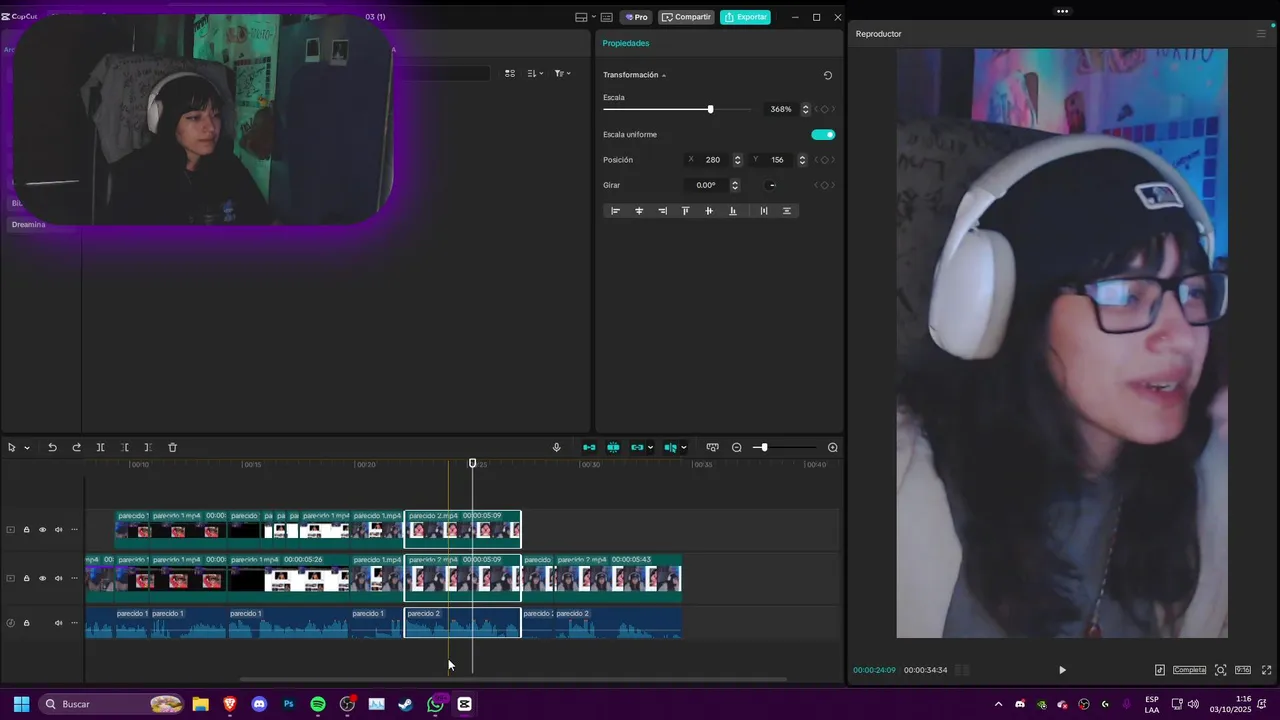The height and width of the screenshot is (720, 1280).
Task: Open the Propiedades tab
Action: (x=626, y=43)
